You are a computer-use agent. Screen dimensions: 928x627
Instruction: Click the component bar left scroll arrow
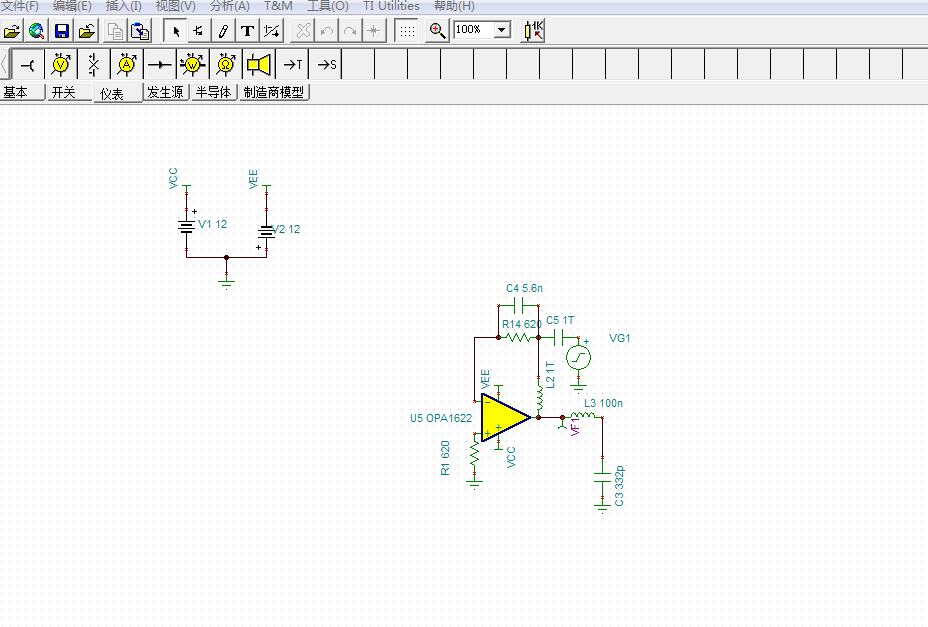click(x=4, y=64)
